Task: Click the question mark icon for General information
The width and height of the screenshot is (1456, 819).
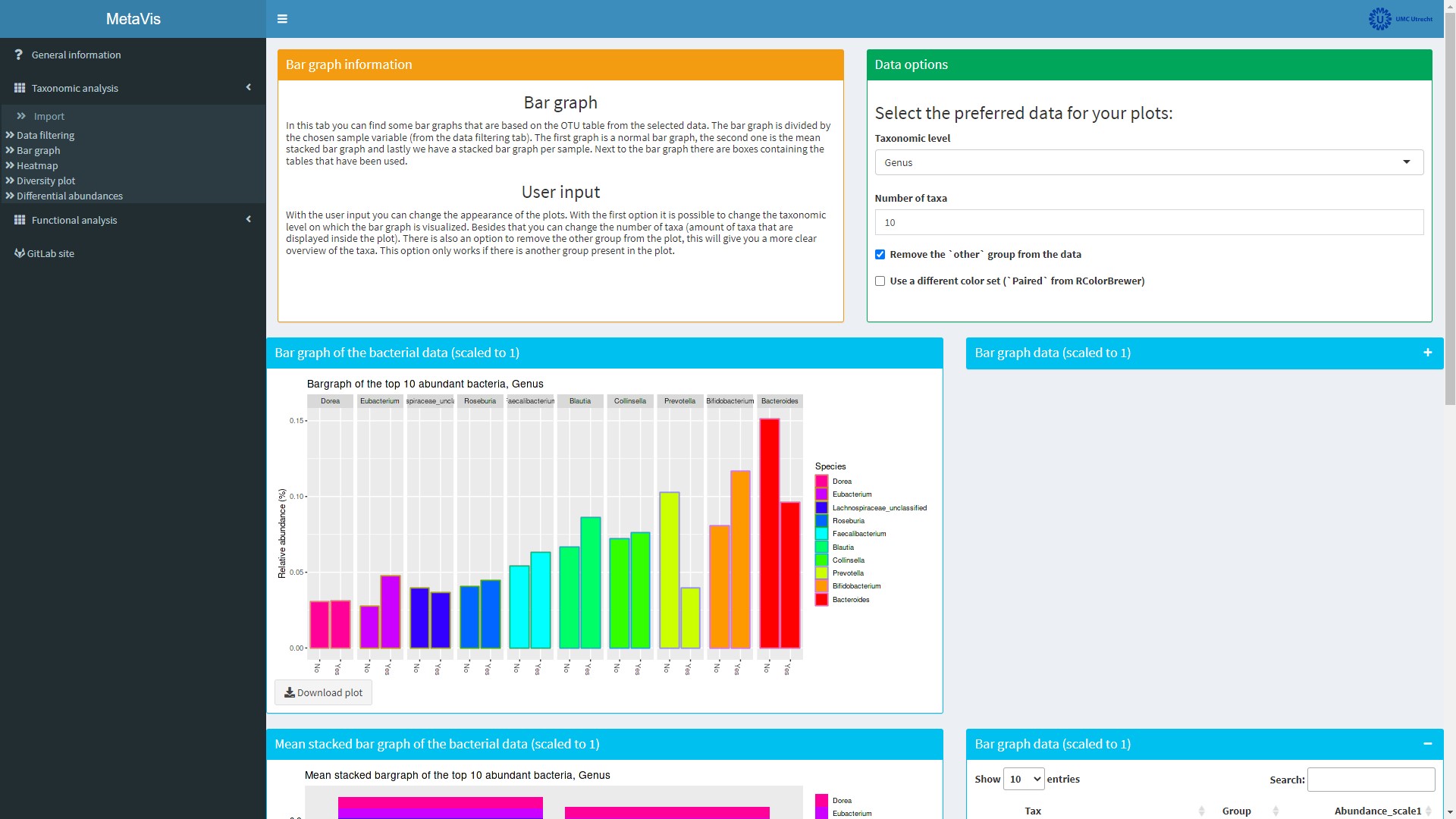Action: pos(18,55)
